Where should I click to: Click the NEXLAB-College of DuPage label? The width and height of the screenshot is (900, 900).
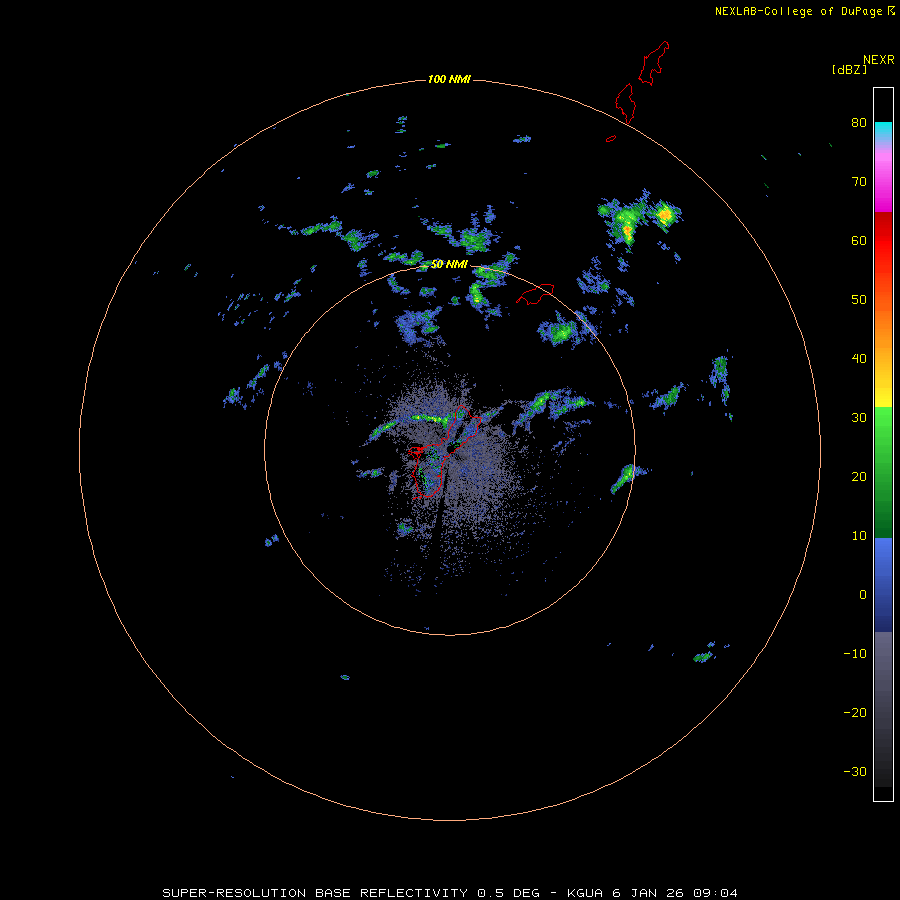pos(805,11)
